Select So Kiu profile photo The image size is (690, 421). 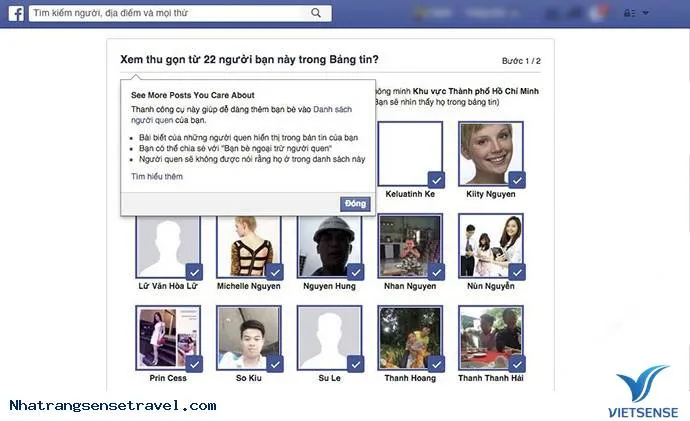[249, 338]
